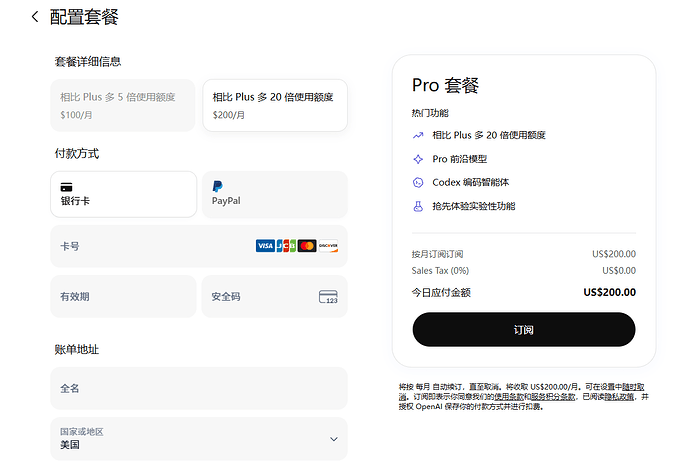Click the JCB card logo
This screenshot has width=690, height=462.
click(286, 246)
